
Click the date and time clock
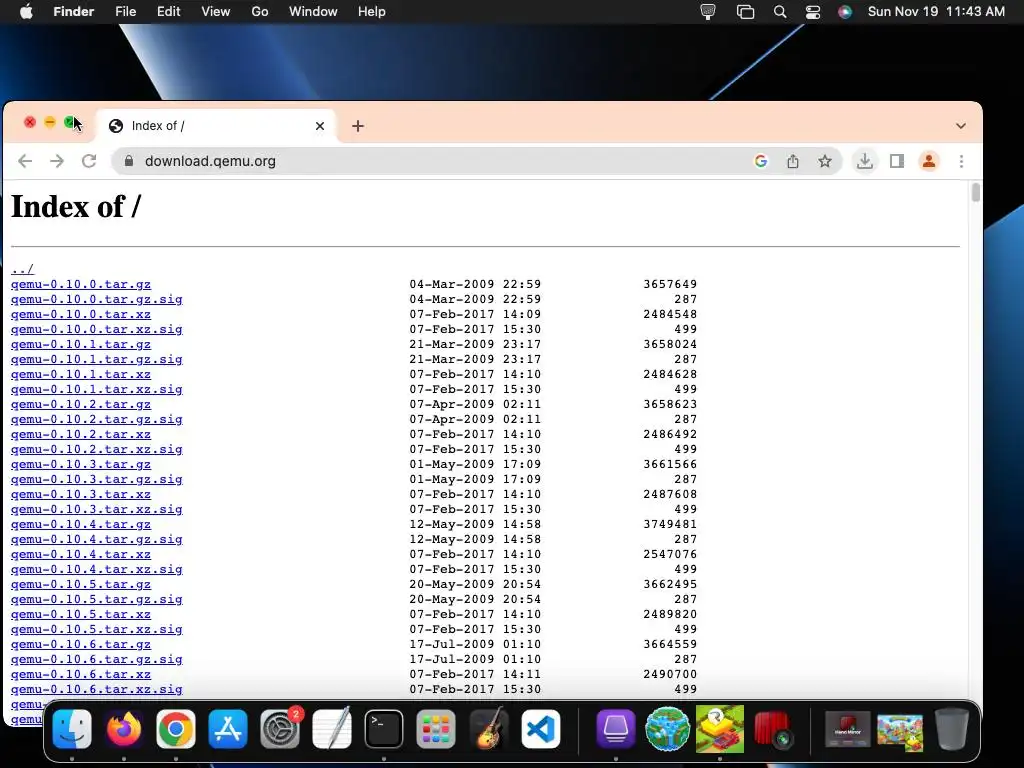coord(936,12)
